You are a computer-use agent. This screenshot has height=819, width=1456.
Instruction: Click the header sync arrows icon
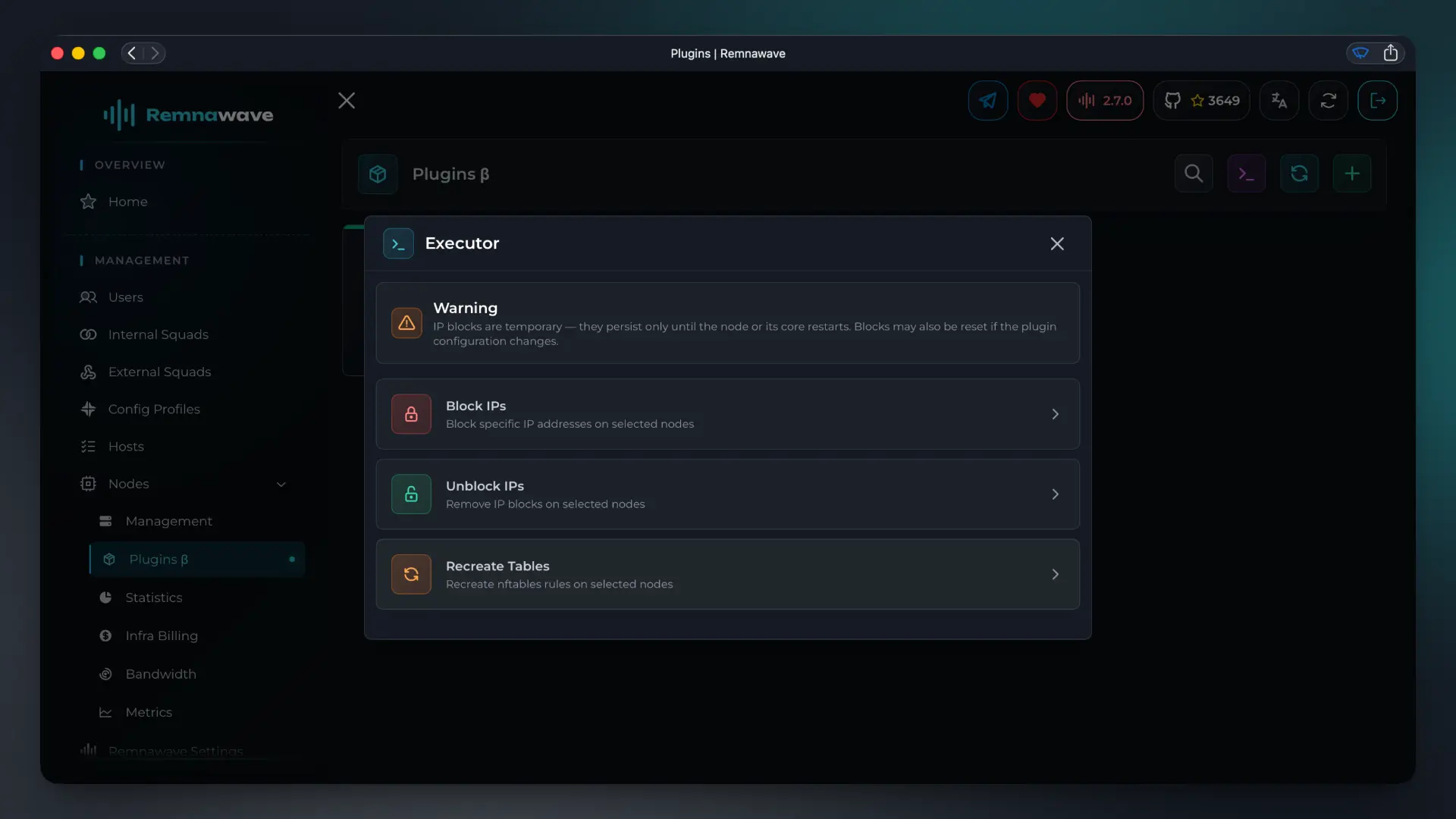(1328, 100)
